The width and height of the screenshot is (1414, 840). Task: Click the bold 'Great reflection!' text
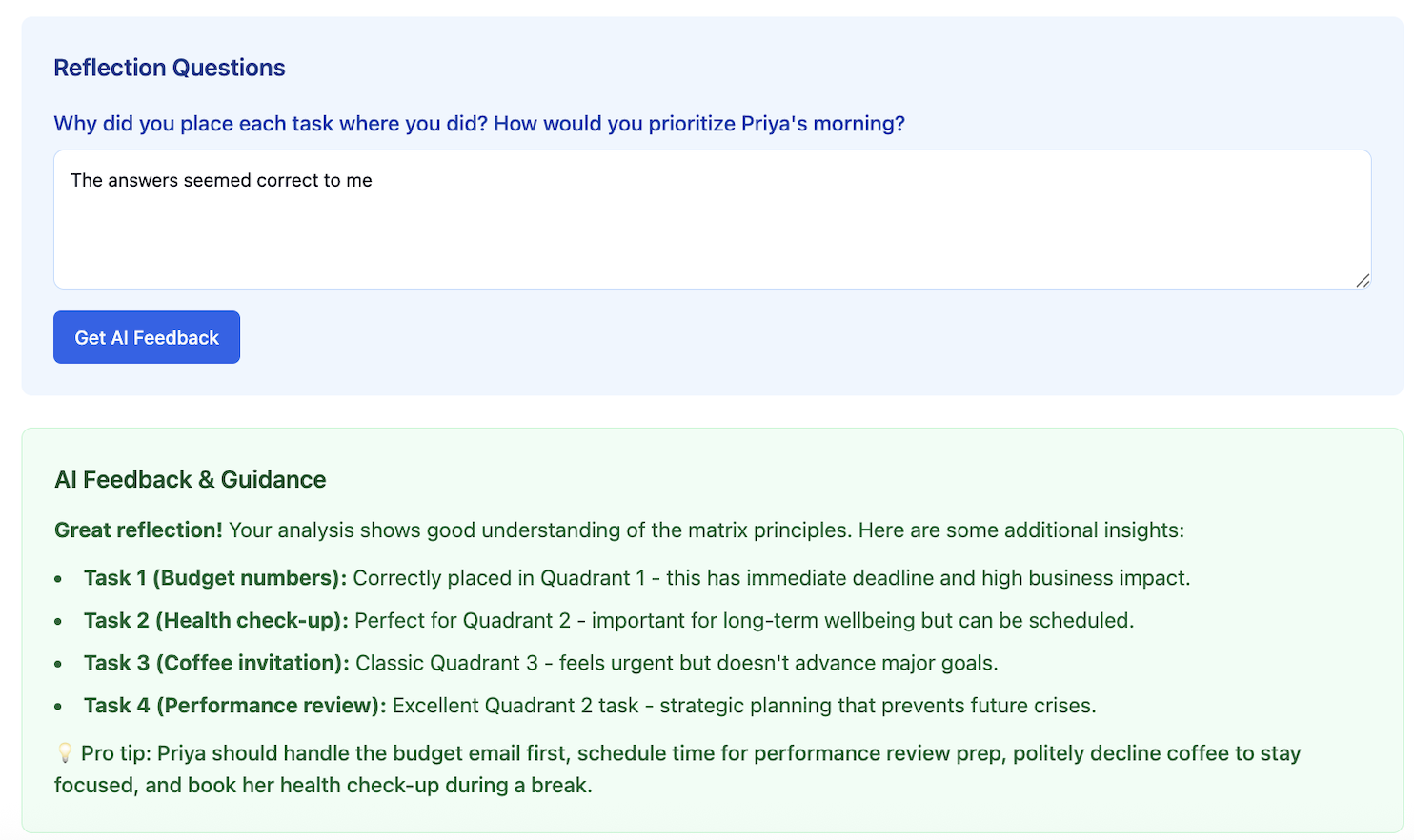pyautogui.click(x=138, y=530)
